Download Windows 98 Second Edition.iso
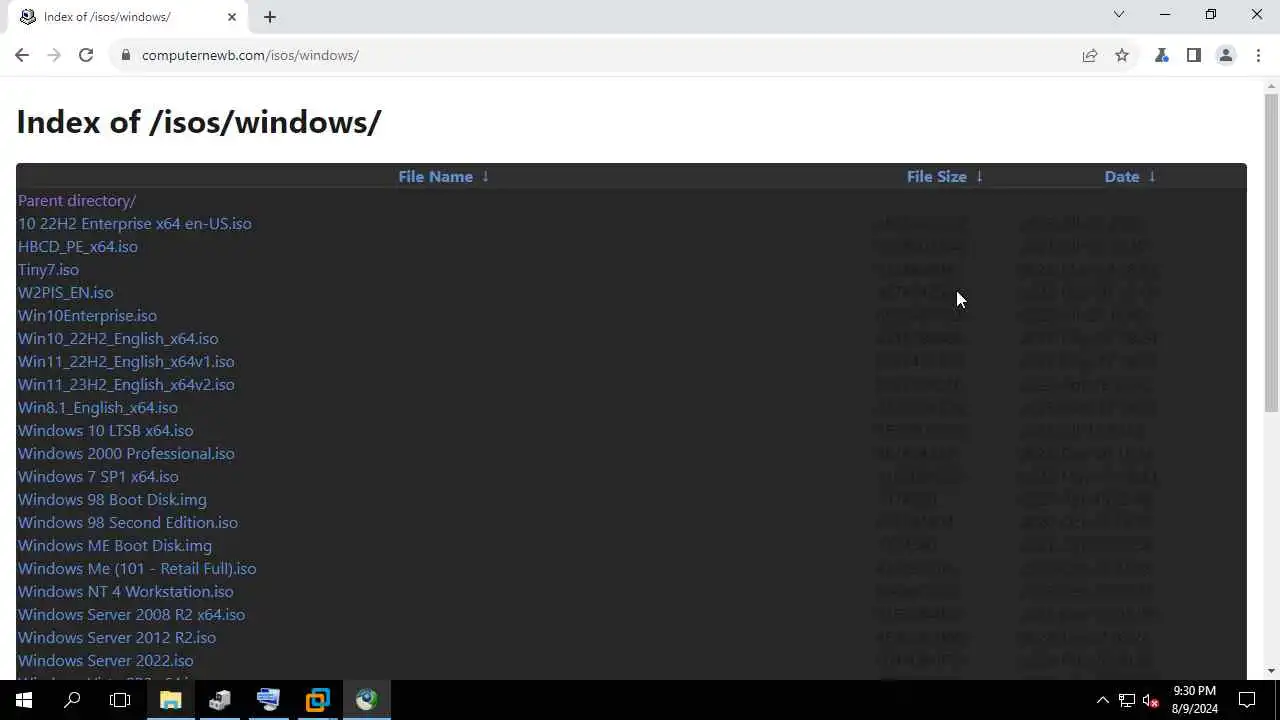This screenshot has width=1280, height=720. [128, 522]
